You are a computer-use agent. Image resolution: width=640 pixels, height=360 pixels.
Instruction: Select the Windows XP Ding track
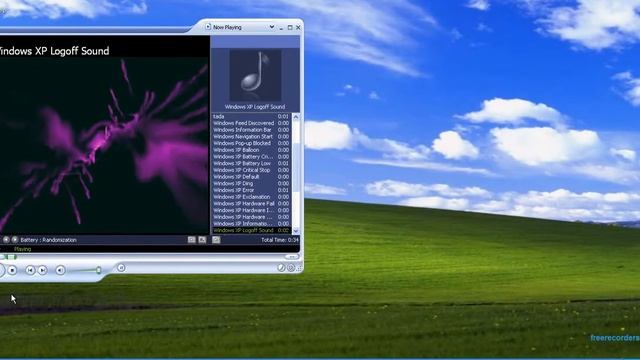click(251, 183)
